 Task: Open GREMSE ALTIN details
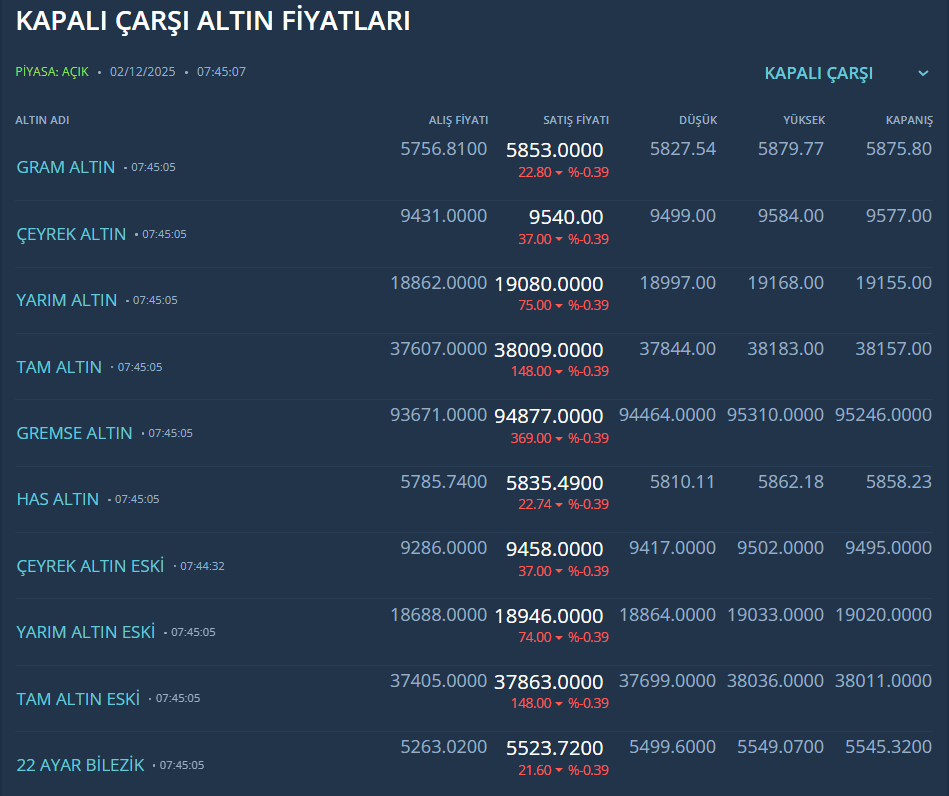tap(75, 433)
